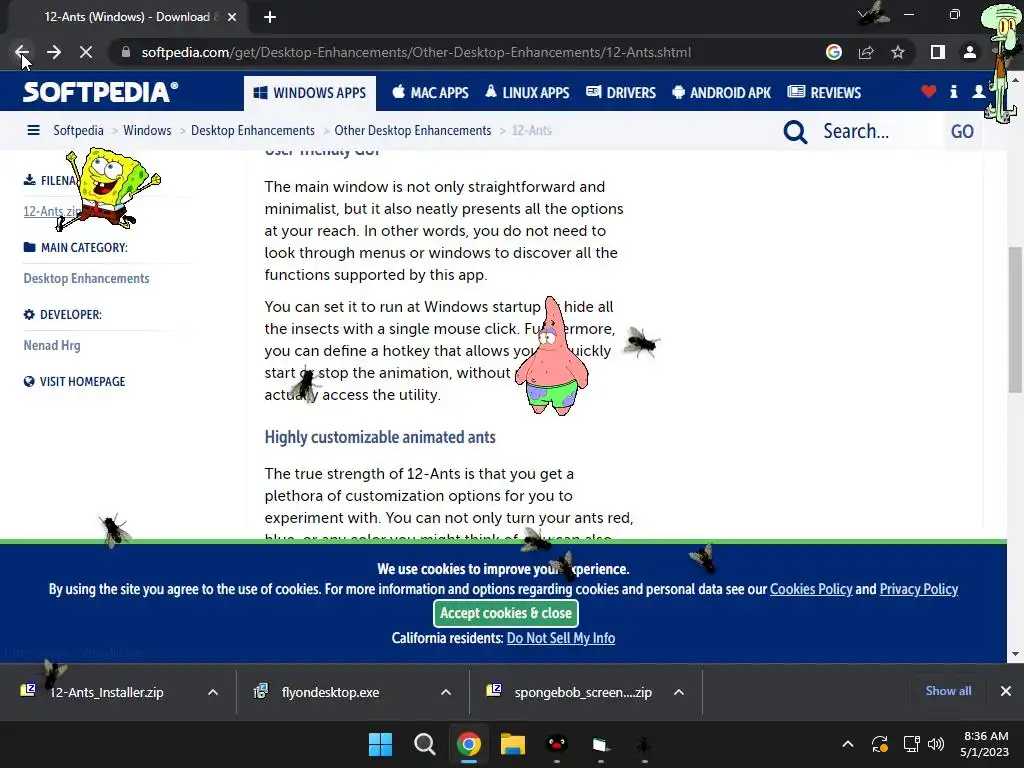
Task: Go to the Softpedia breadcrumb link
Action: pyautogui.click(x=78, y=131)
